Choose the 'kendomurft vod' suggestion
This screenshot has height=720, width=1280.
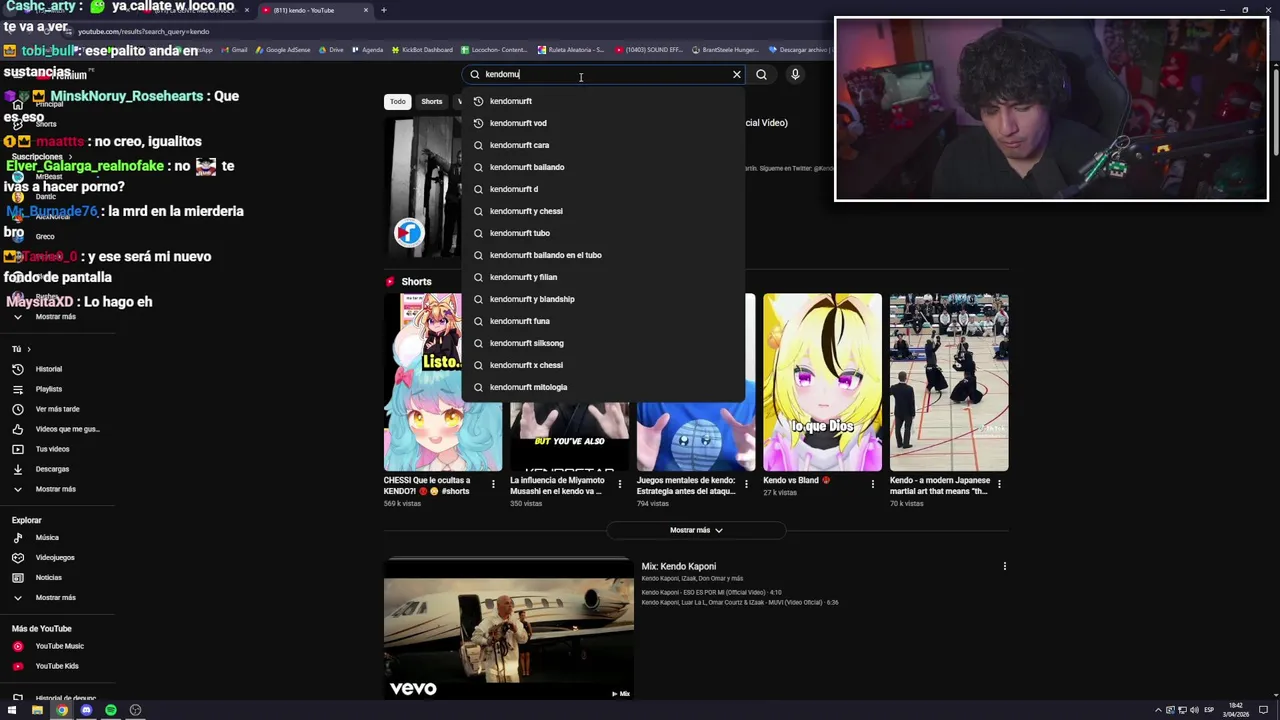tap(604, 123)
